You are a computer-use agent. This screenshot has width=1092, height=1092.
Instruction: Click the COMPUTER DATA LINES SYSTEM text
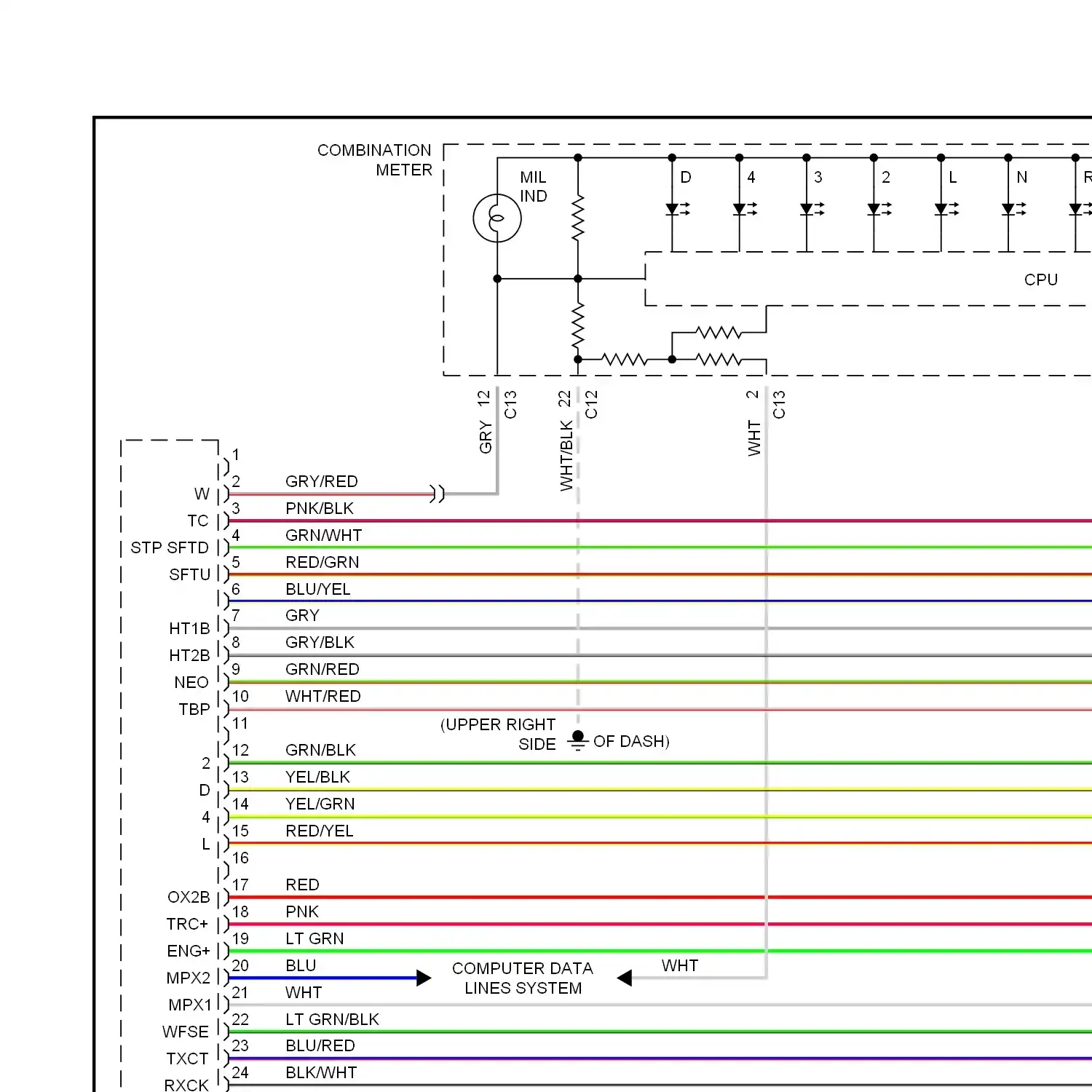[x=523, y=978]
